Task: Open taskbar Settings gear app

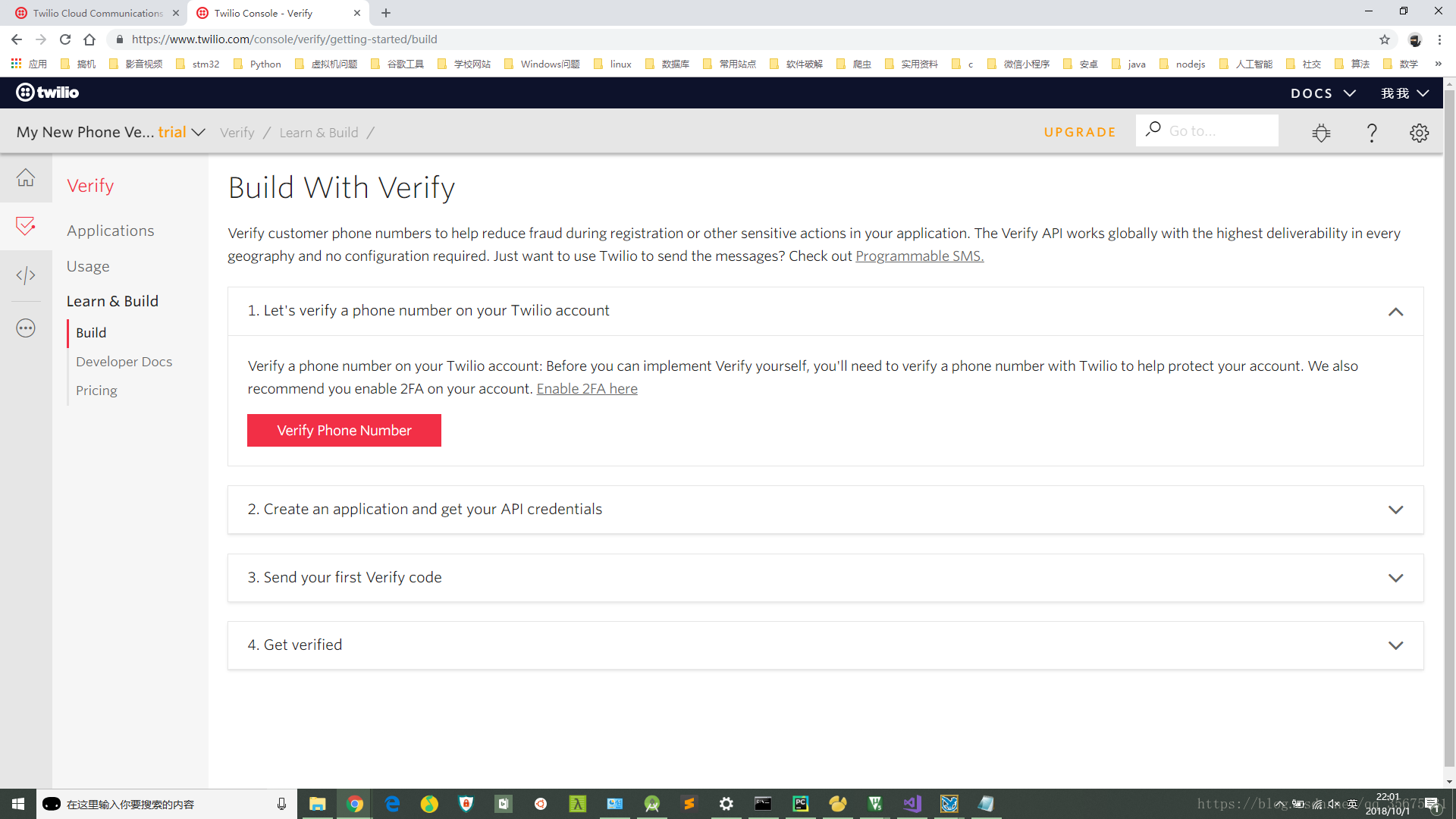Action: 726,804
